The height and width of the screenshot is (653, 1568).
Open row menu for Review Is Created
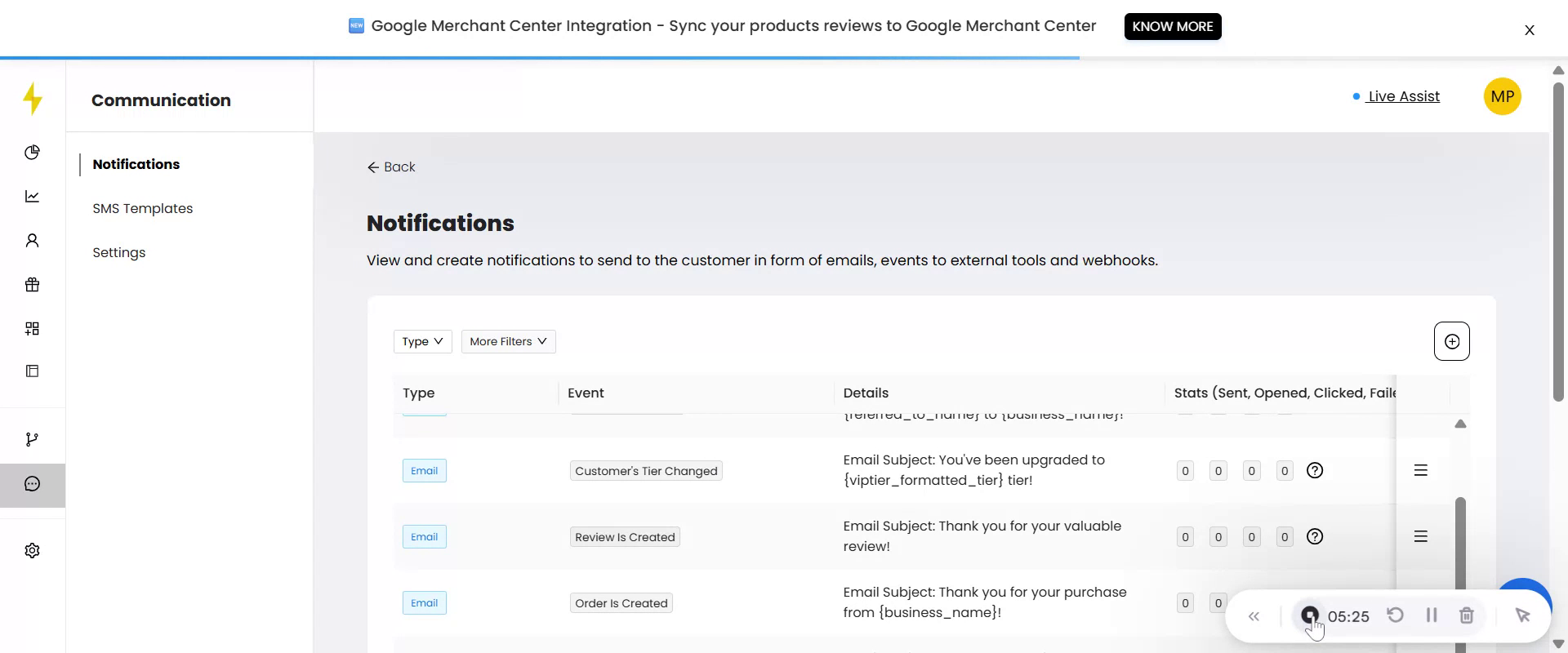point(1420,537)
